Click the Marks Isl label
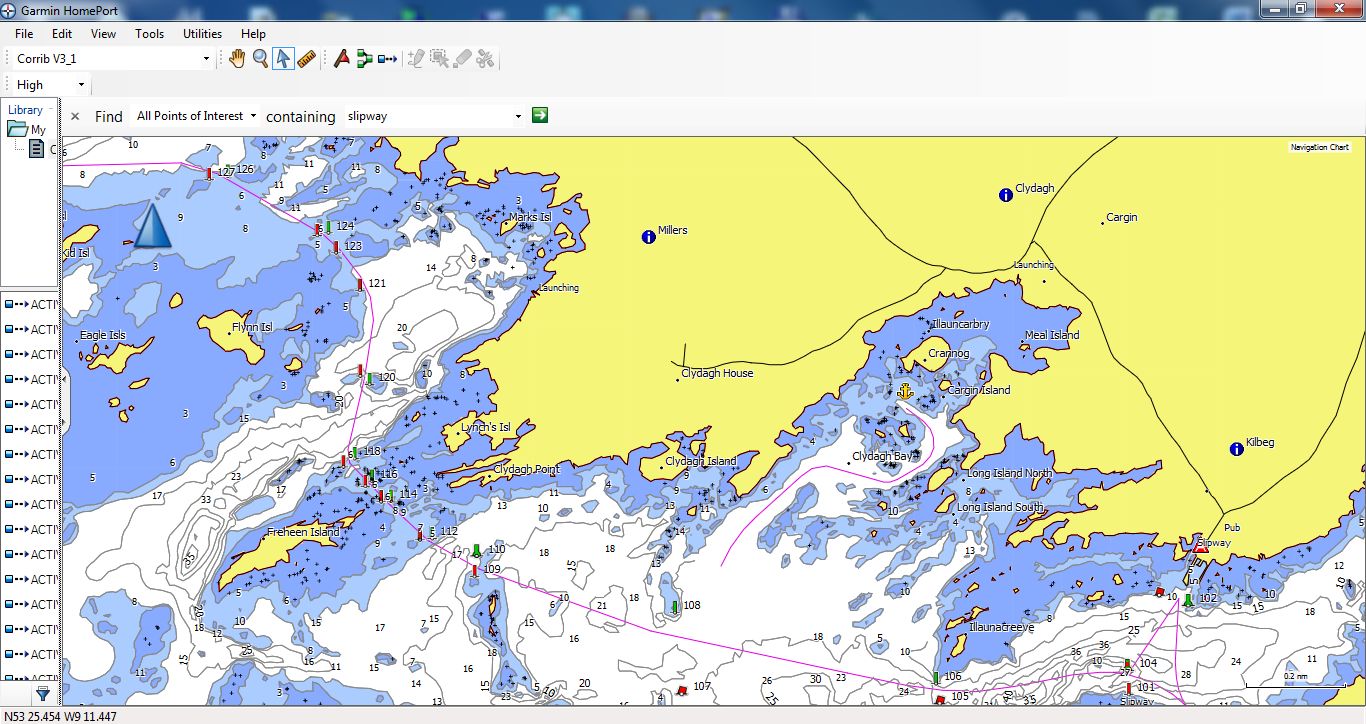The image size is (1366, 724). pos(530,217)
